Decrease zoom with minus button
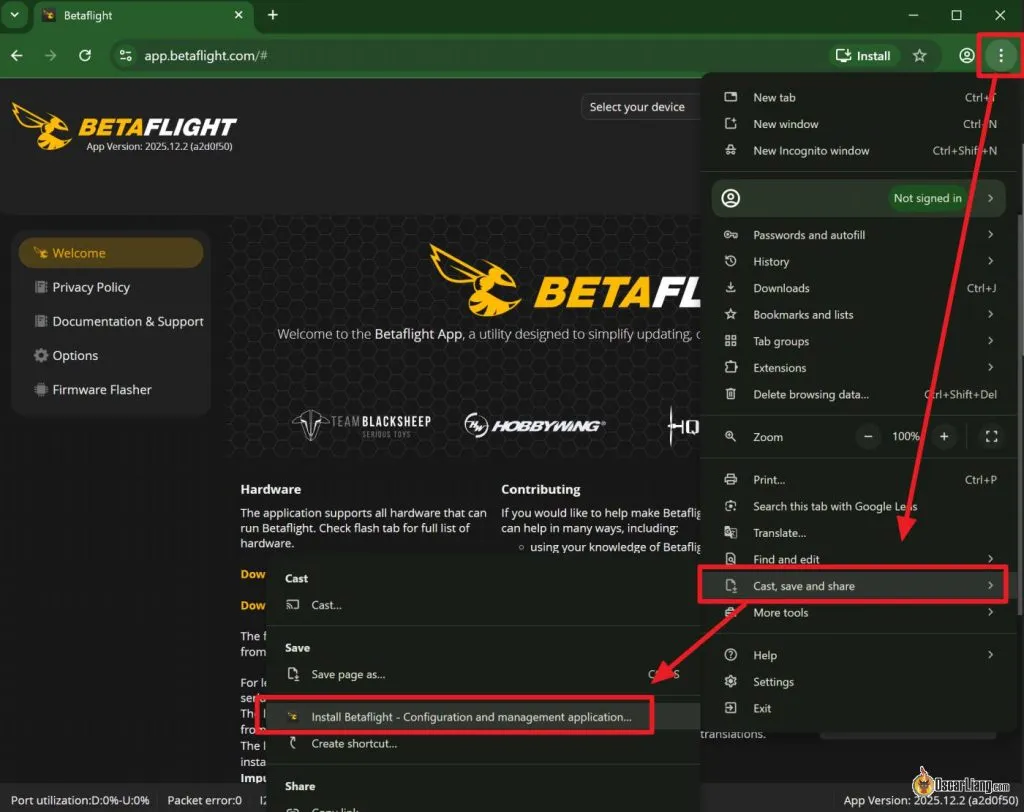 (x=868, y=437)
